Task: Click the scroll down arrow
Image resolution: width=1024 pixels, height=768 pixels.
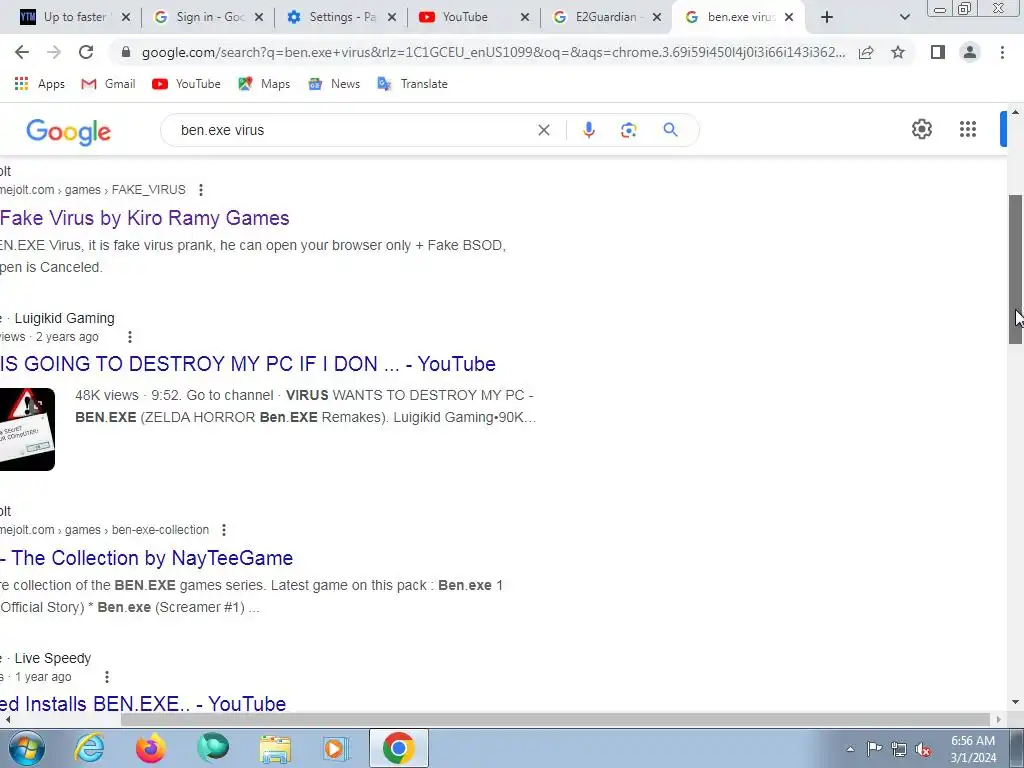Action: [x=1015, y=703]
